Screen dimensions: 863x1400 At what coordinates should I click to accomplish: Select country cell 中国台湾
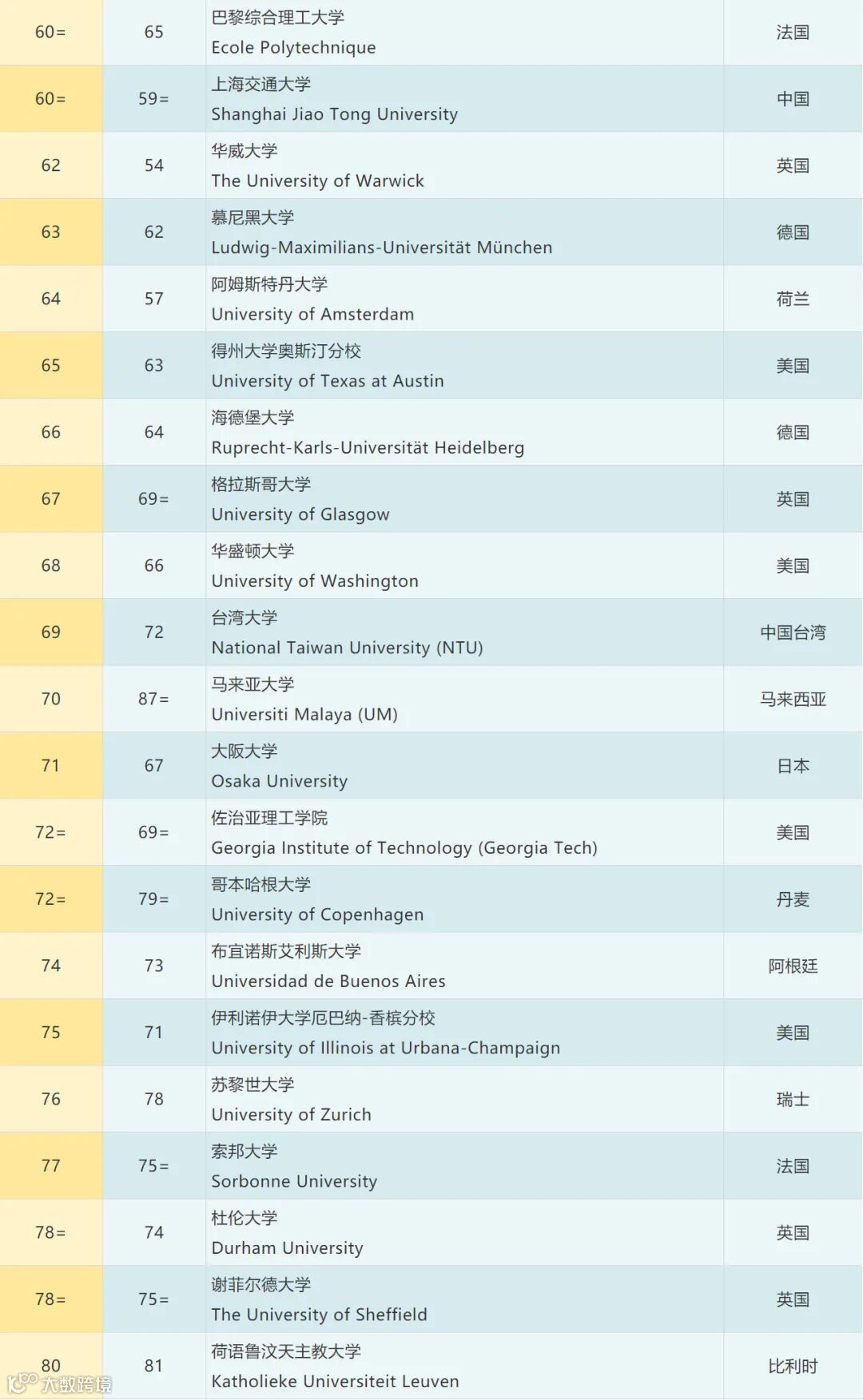[793, 633]
